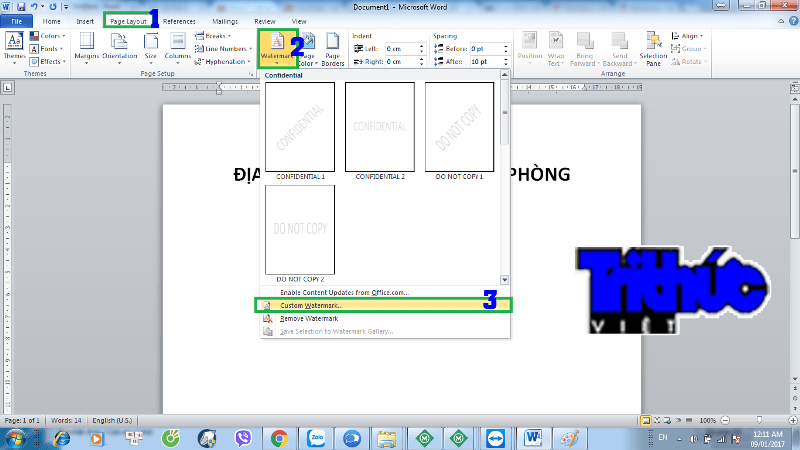Click Enable Content Updates from Office.com

click(385, 292)
